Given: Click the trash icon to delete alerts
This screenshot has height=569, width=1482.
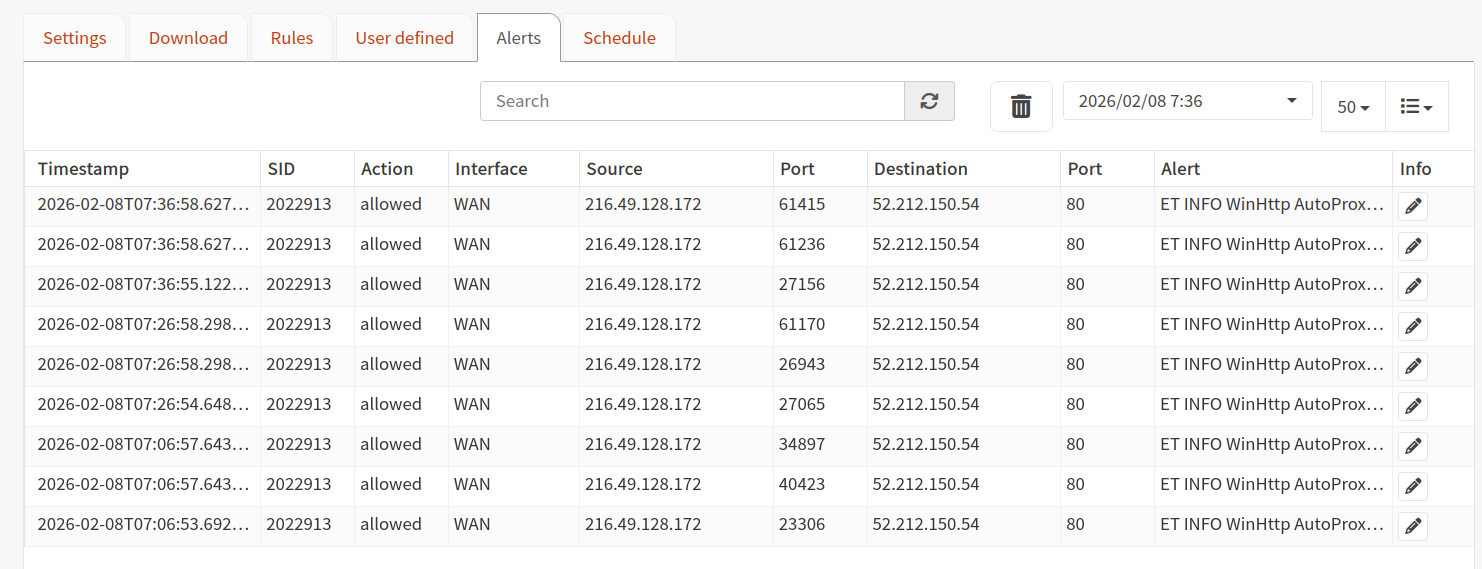Looking at the screenshot, I should coord(1021,106).
